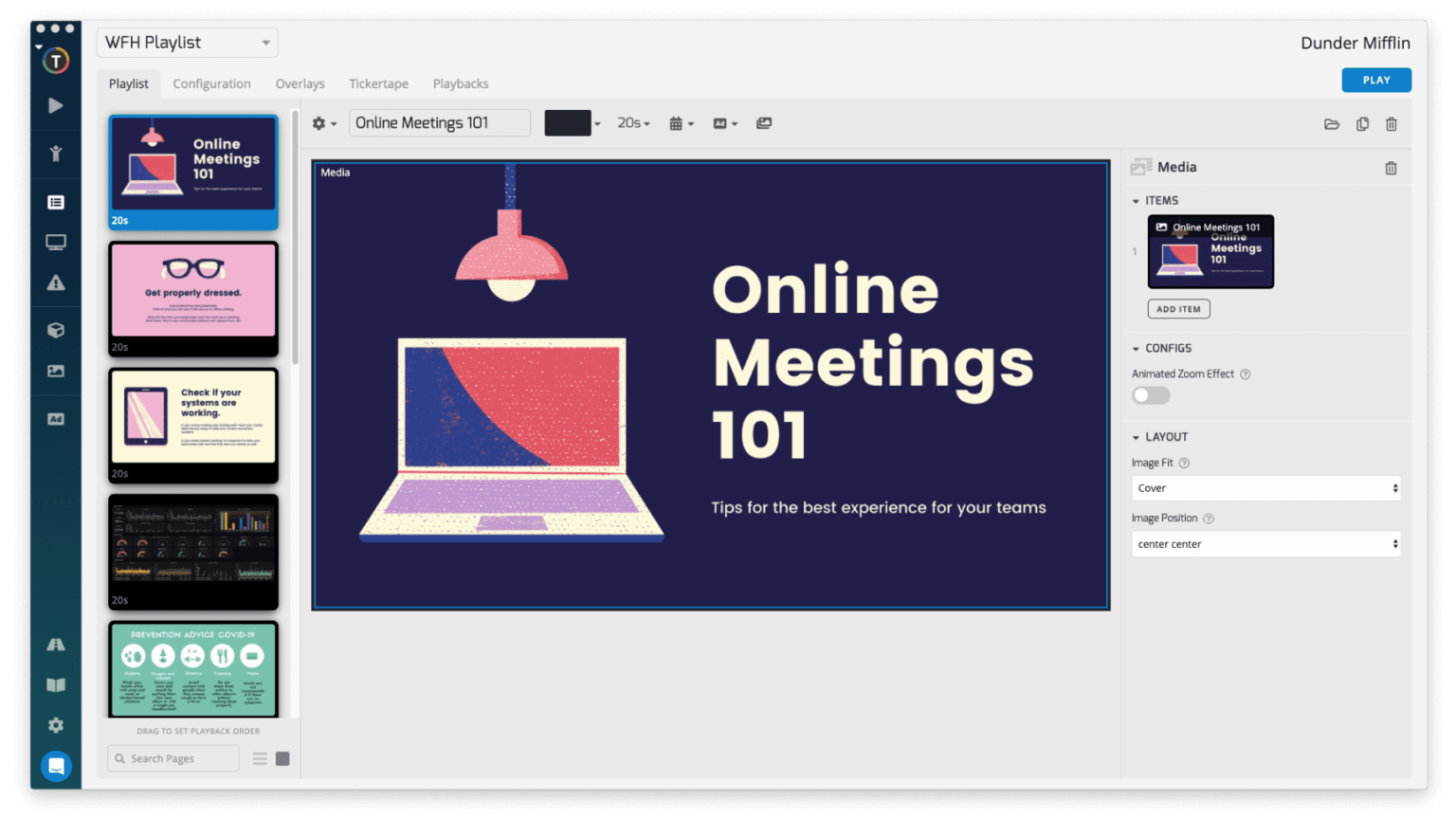Open the Alerts warning icon in sidebar
Viewport: 1456px width, 819px height.
pos(56,282)
